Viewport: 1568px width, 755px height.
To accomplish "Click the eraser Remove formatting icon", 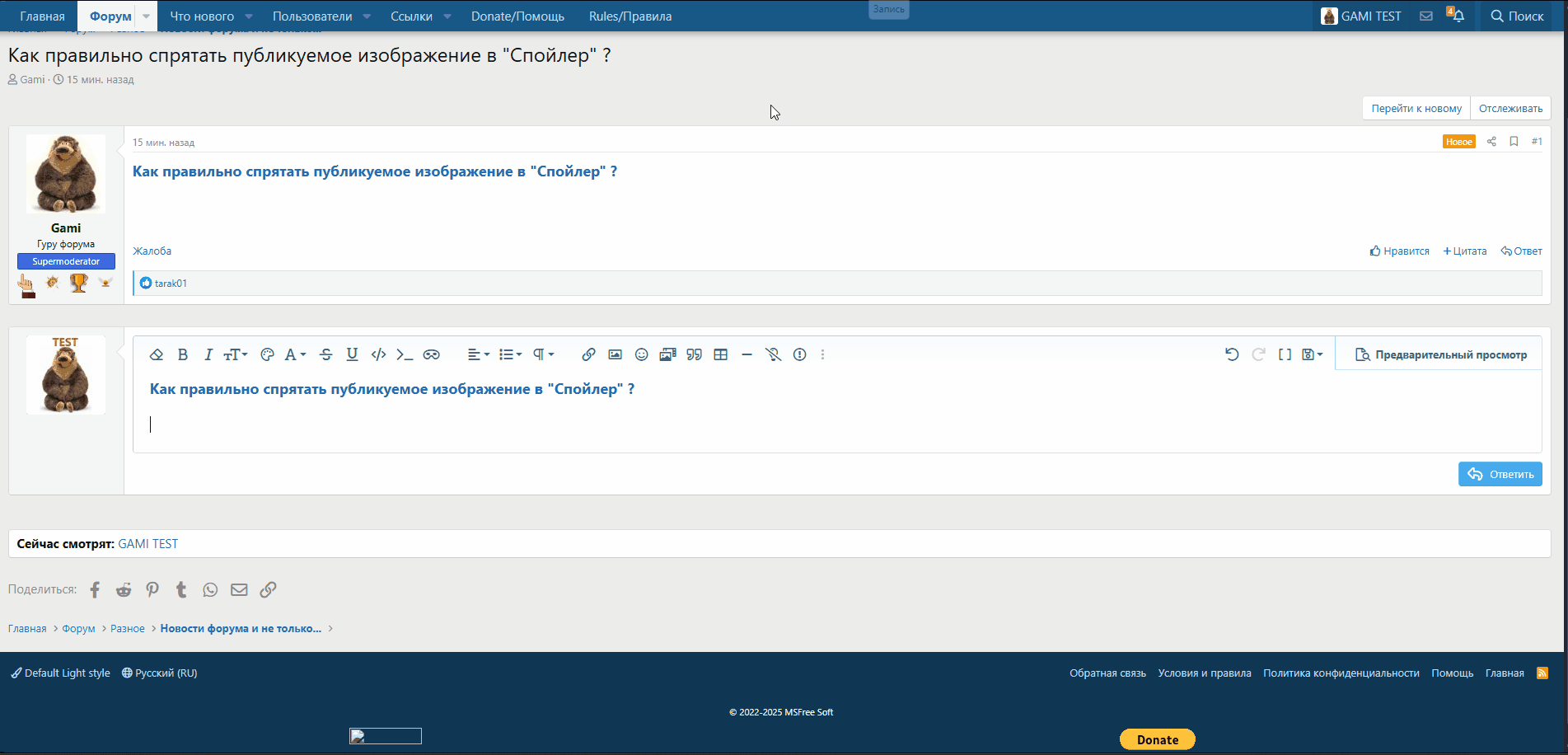I will pyautogui.click(x=157, y=354).
